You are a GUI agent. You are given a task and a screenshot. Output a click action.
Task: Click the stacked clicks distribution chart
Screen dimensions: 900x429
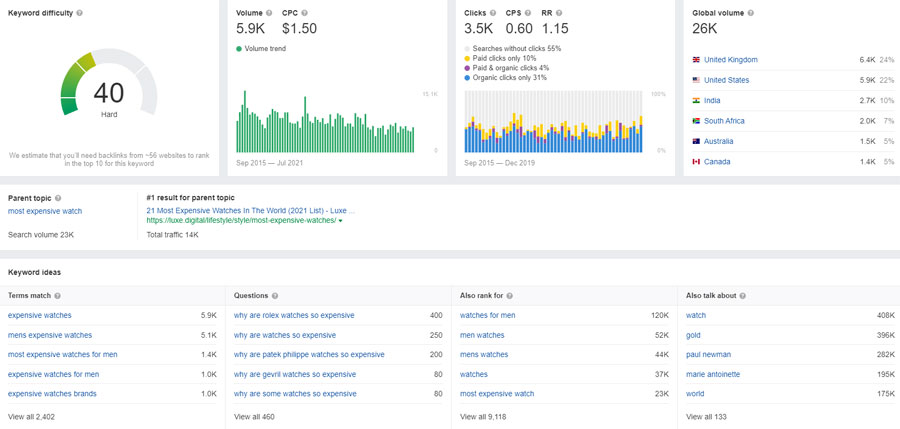tap(553, 122)
